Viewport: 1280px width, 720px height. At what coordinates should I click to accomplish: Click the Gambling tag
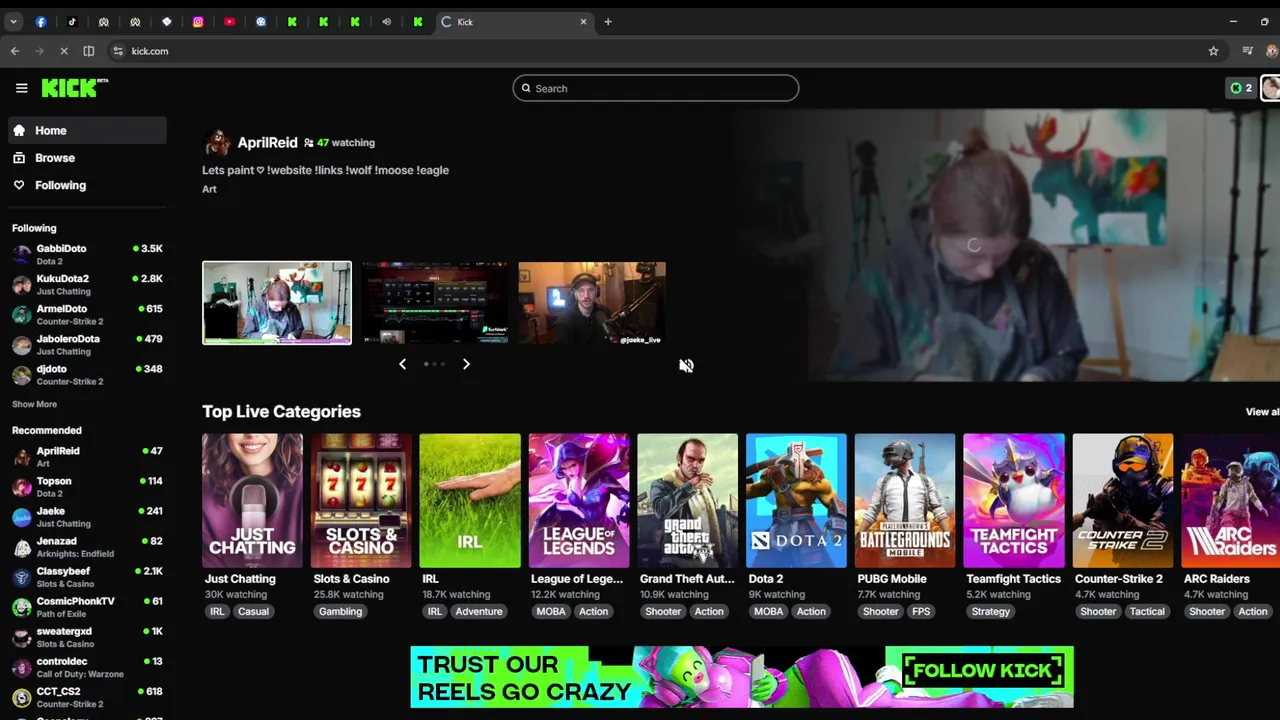coord(340,612)
